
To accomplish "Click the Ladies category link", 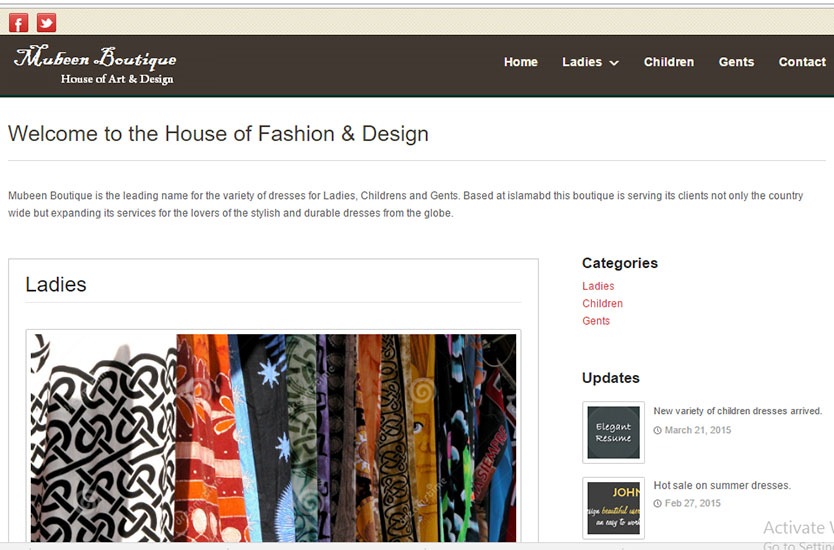I will point(598,286).
